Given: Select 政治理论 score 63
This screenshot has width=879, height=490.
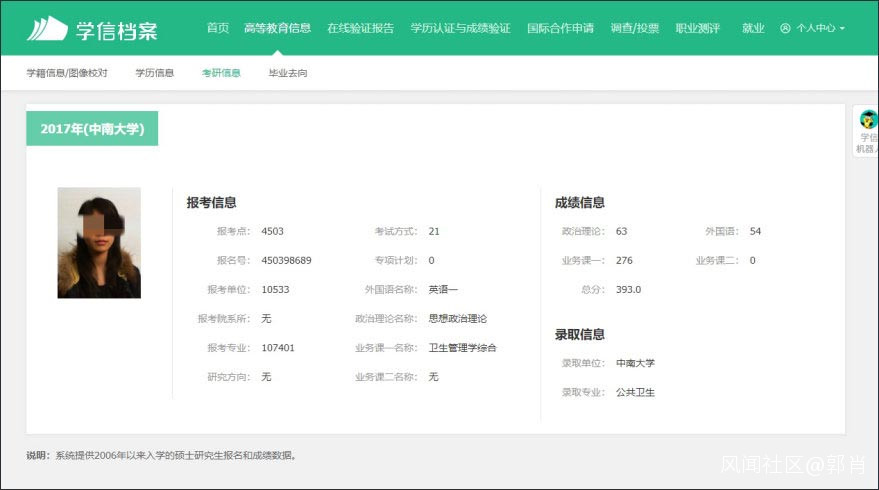Looking at the screenshot, I should 621,231.
